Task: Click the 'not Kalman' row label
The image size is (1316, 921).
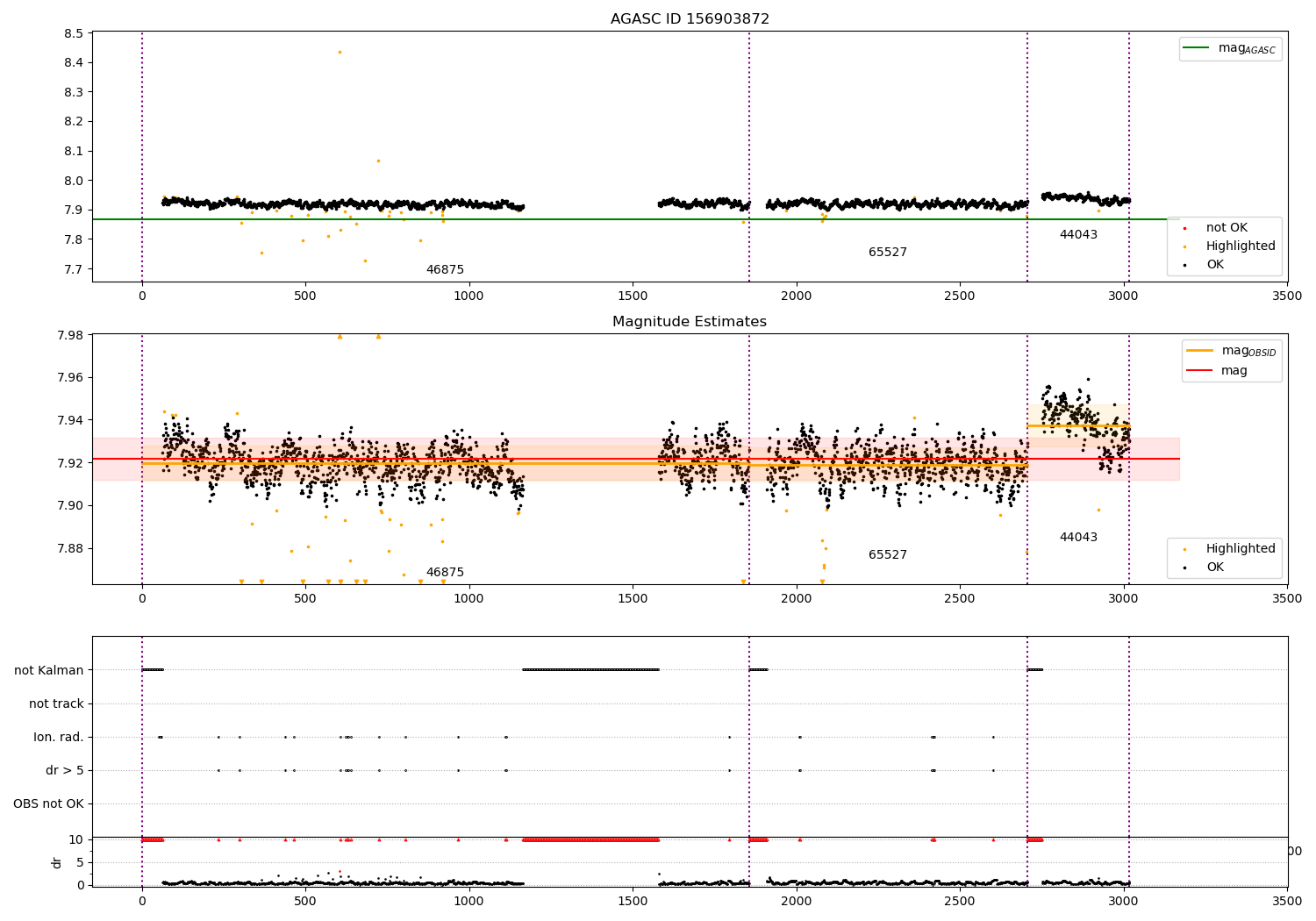Action: [x=49, y=671]
